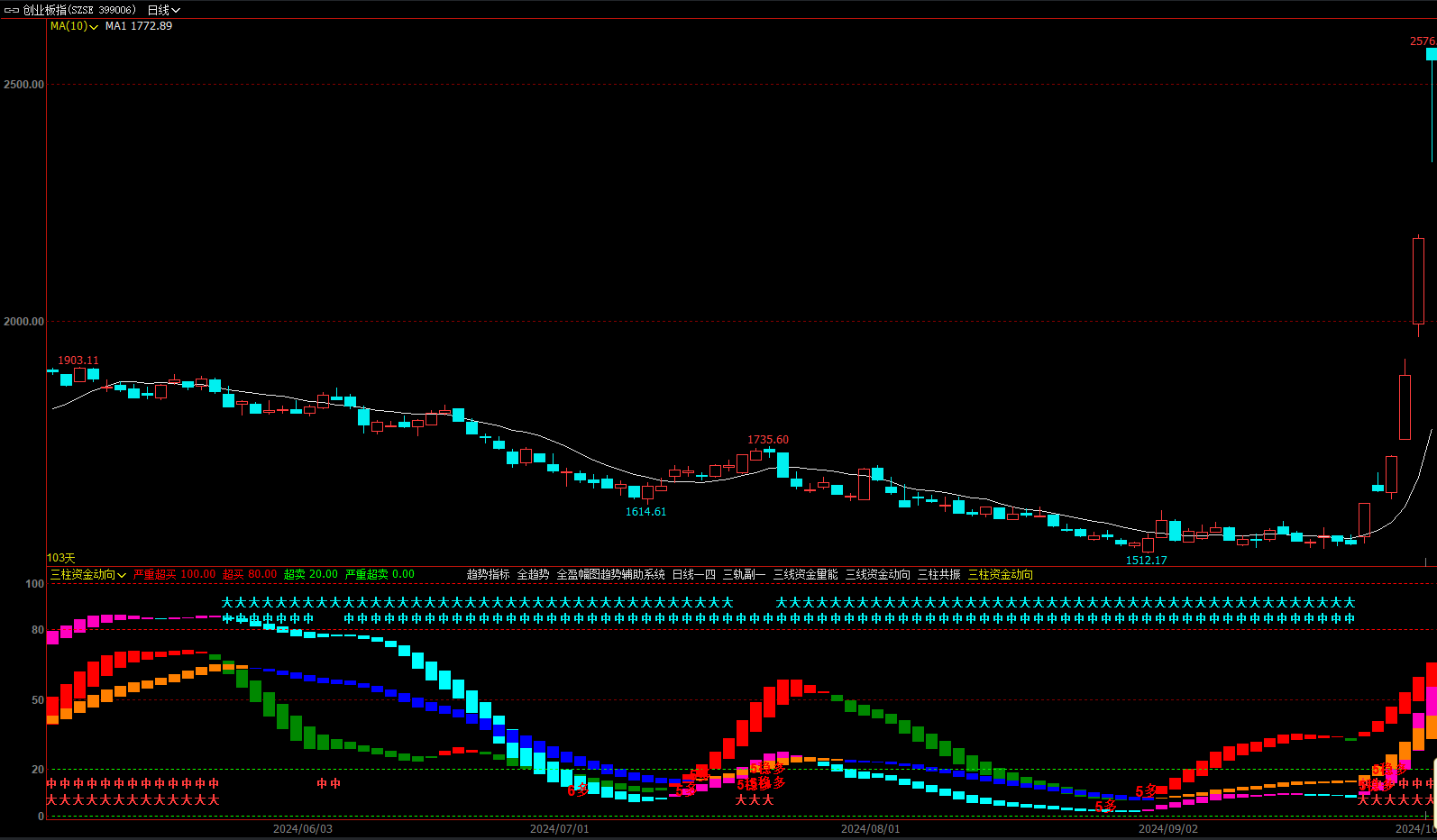This screenshot has width=1437, height=840.
Task: Click the 严重超买 100.00 threshold label
Action: [175, 574]
